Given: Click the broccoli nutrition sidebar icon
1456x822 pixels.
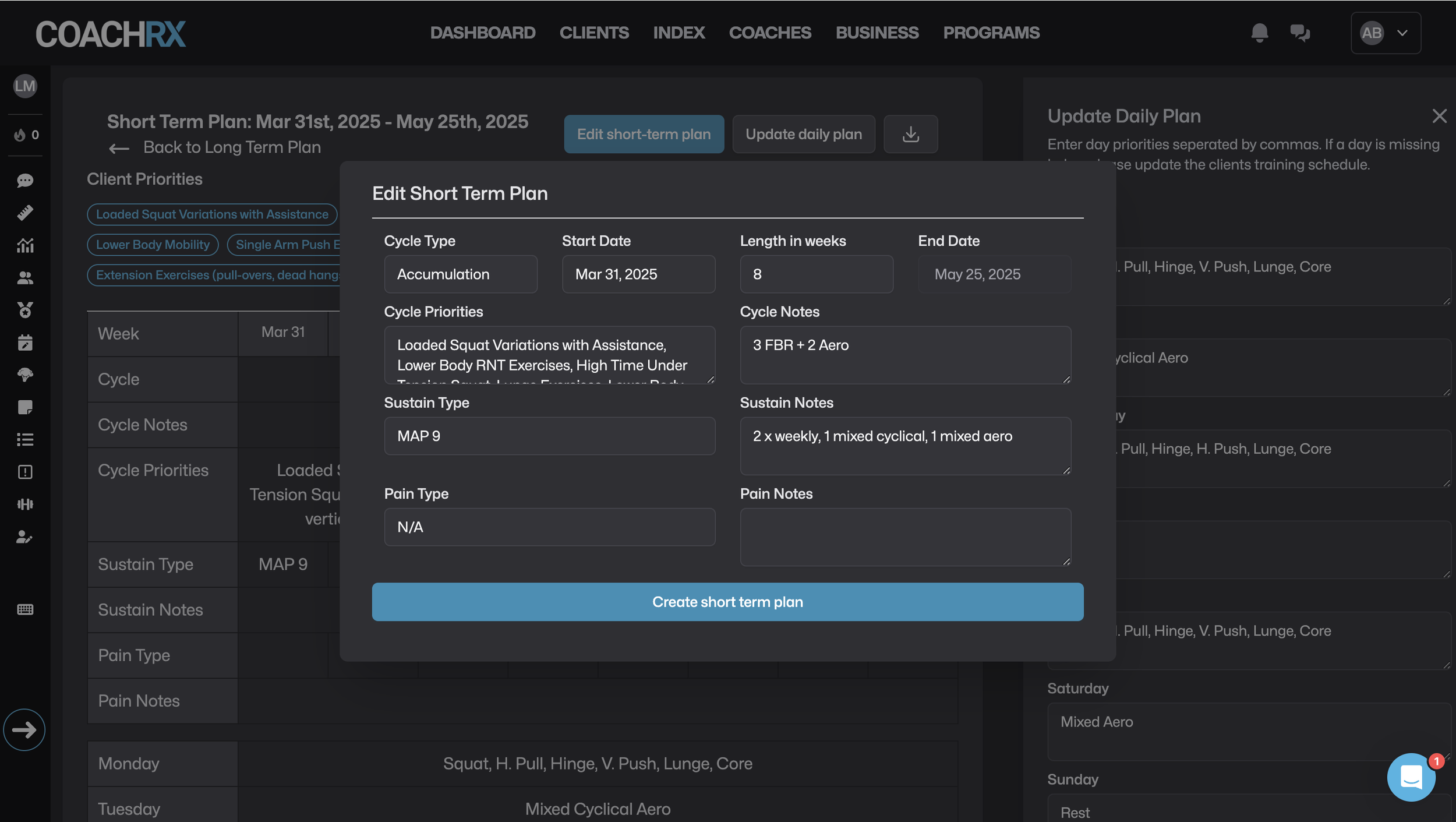Looking at the screenshot, I should pyautogui.click(x=25, y=375).
